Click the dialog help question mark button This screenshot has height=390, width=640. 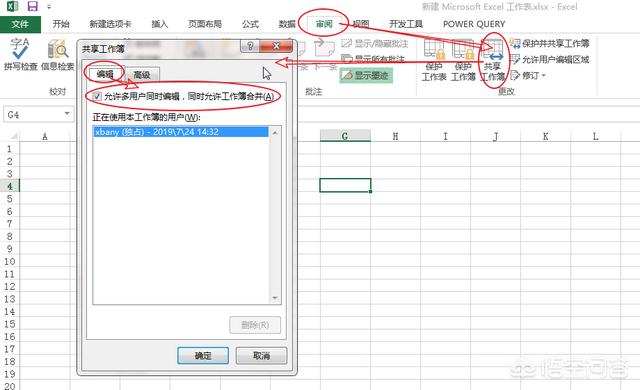(250, 46)
